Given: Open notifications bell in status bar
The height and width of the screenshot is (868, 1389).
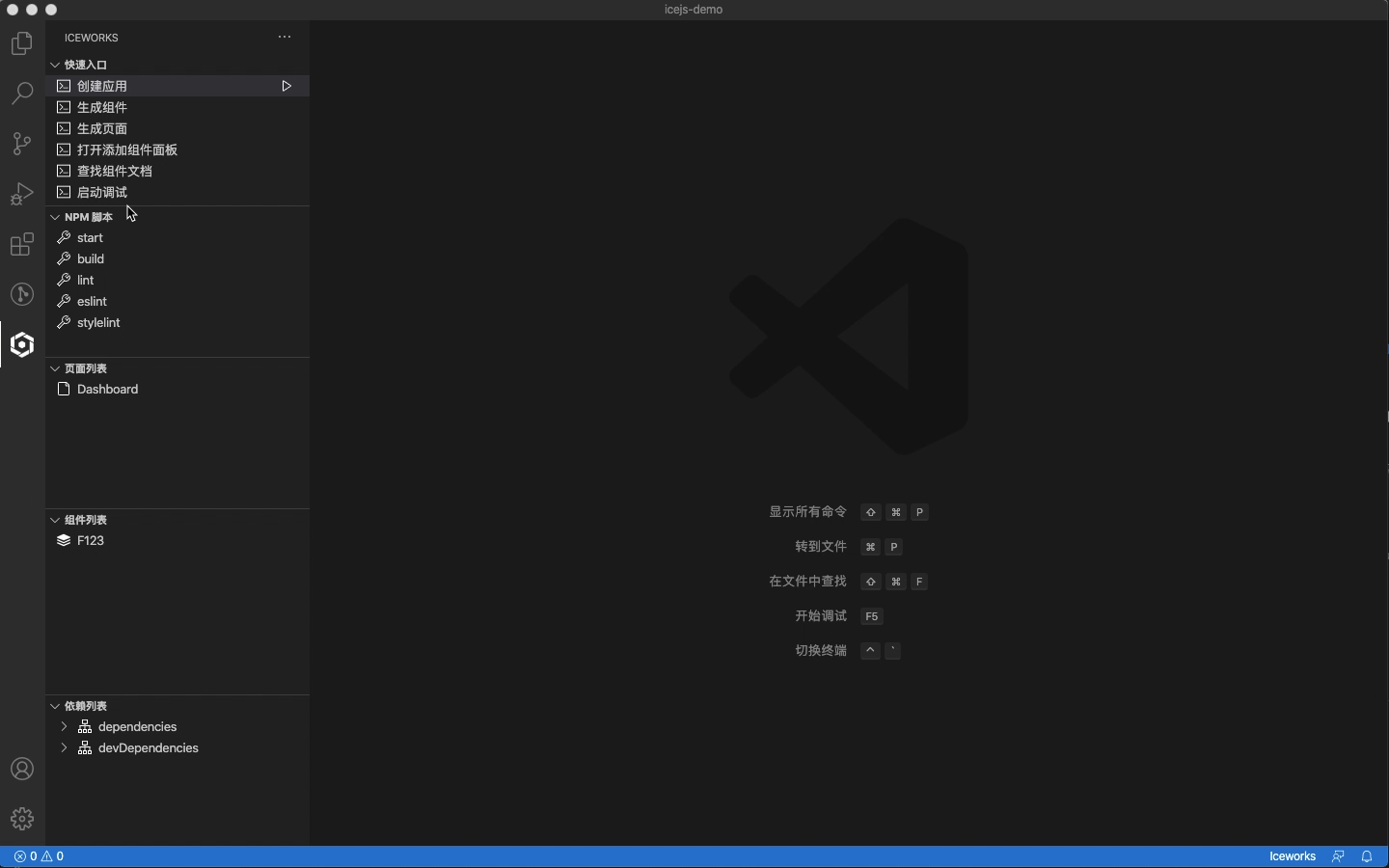Looking at the screenshot, I should pyautogui.click(x=1367, y=856).
